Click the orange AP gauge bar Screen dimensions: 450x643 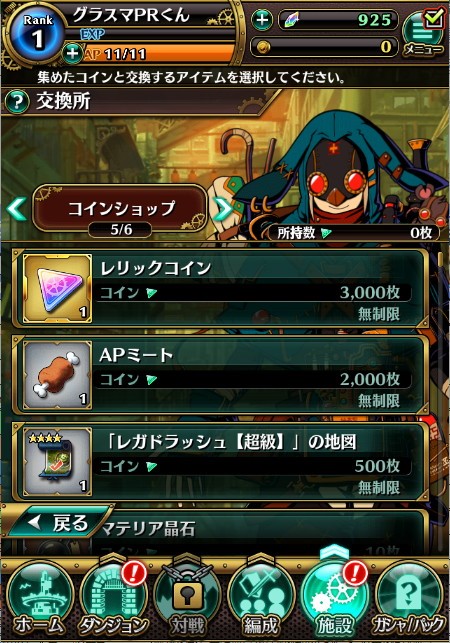159,54
